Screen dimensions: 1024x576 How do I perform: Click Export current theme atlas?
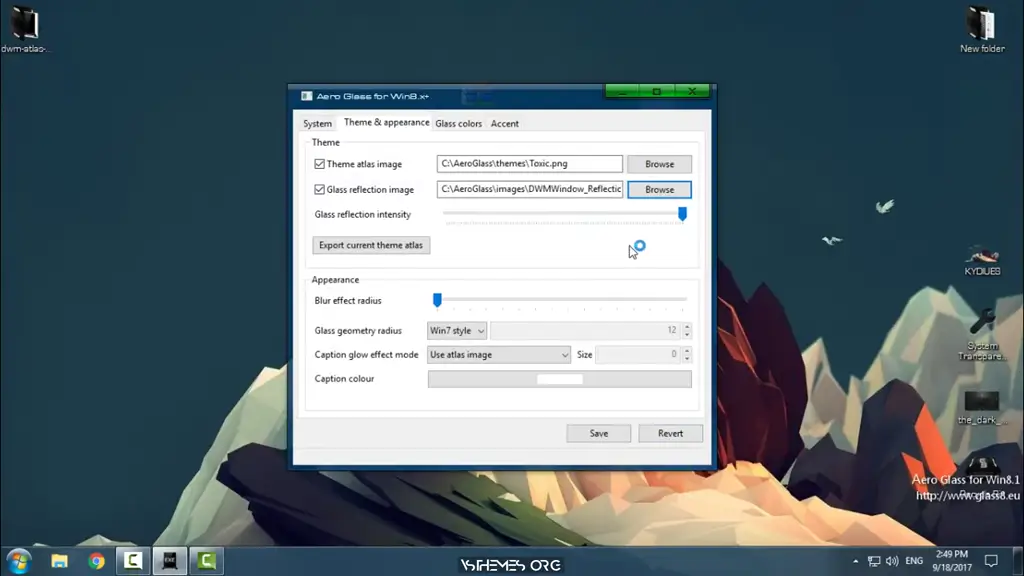coord(371,245)
